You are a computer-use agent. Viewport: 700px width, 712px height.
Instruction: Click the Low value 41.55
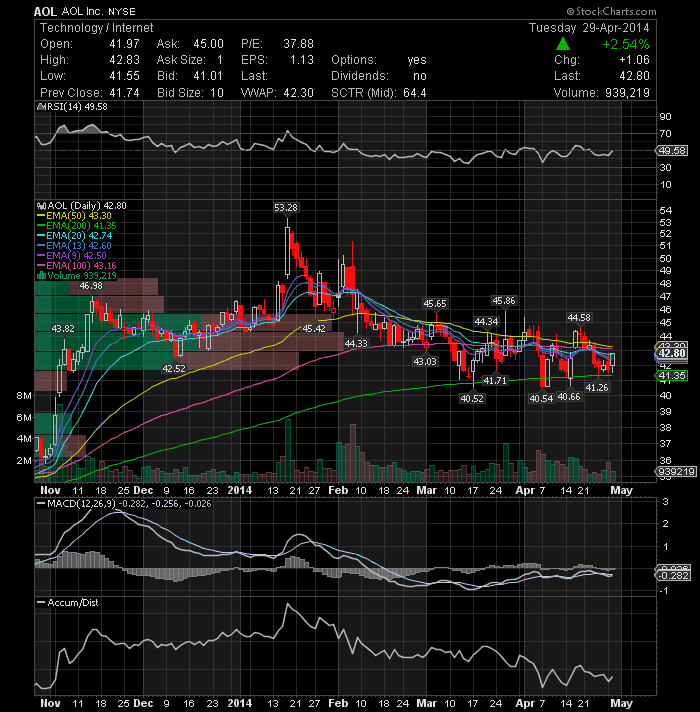pyautogui.click(x=124, y=75)
